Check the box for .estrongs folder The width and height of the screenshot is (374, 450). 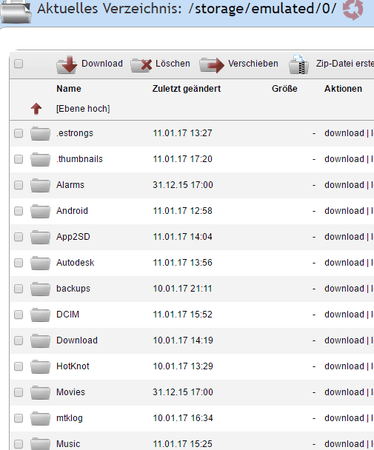click(19, 133)
